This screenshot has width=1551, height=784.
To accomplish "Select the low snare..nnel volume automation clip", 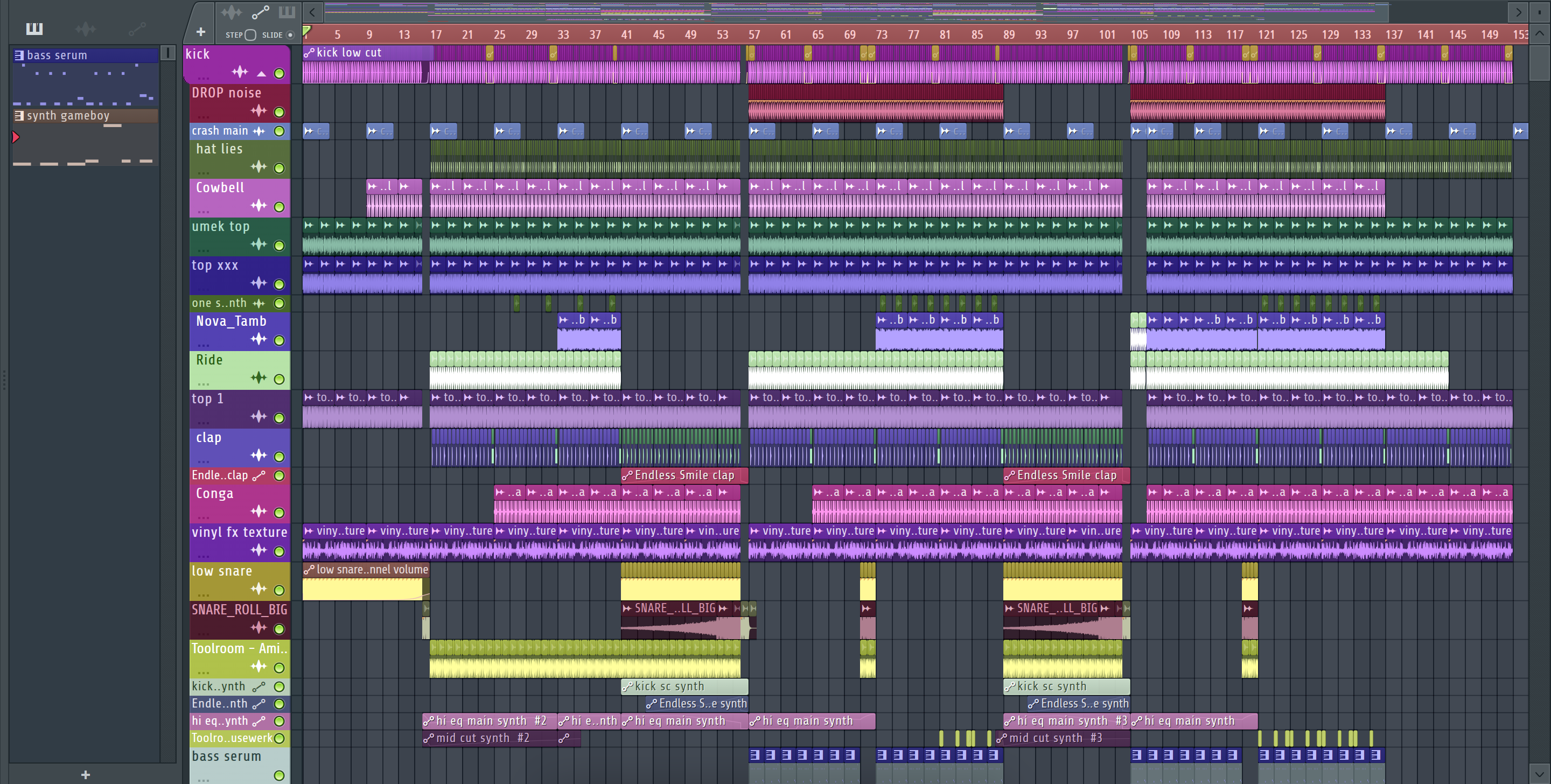I will [366, 570].
